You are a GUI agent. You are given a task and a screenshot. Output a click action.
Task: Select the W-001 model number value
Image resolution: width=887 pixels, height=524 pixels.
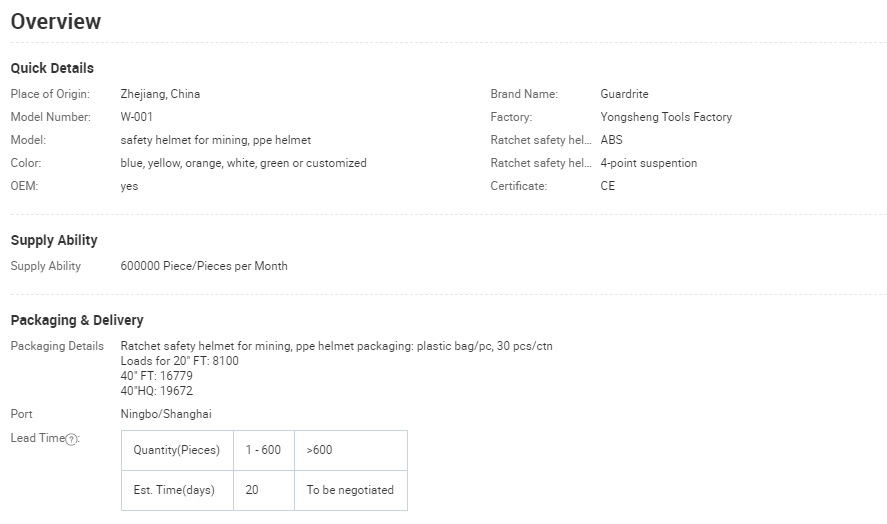point(136,117)
